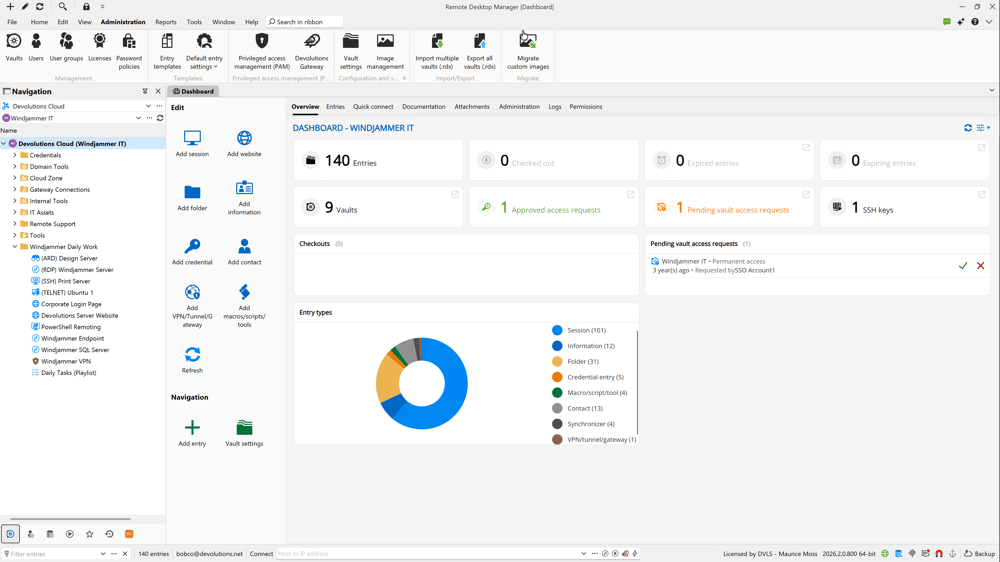Click the Session (101) legend color

pos(557,330)
